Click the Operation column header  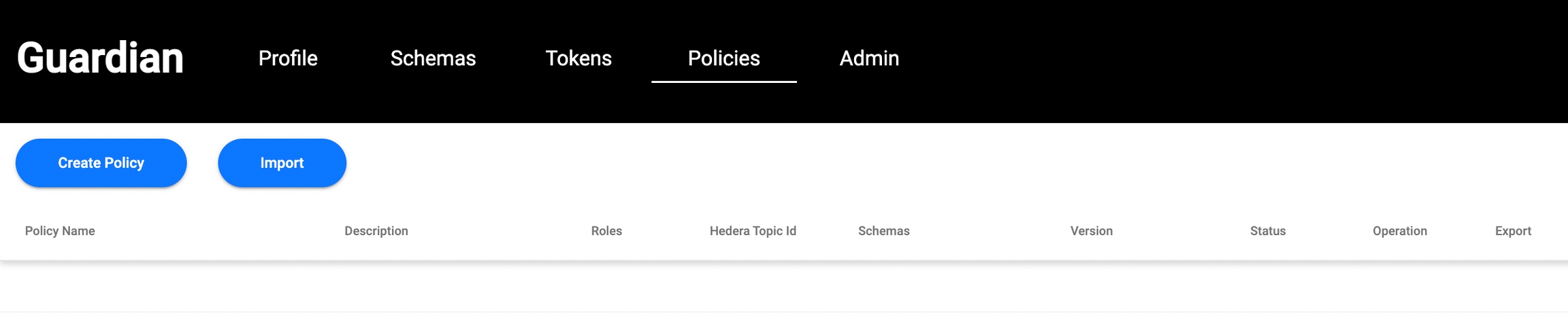click(1399, 231)
